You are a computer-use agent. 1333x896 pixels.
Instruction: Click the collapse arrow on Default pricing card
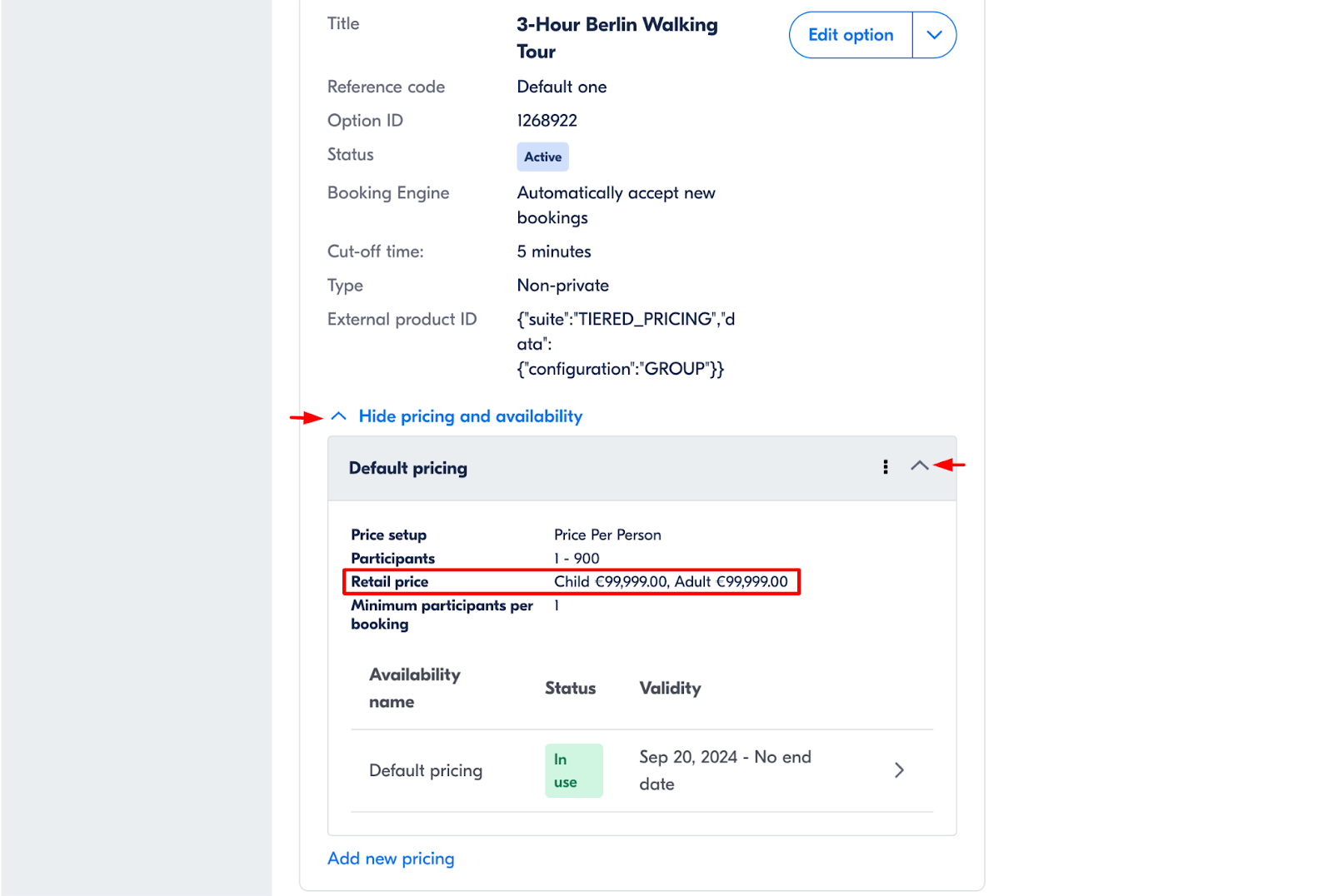coord(920,466)
